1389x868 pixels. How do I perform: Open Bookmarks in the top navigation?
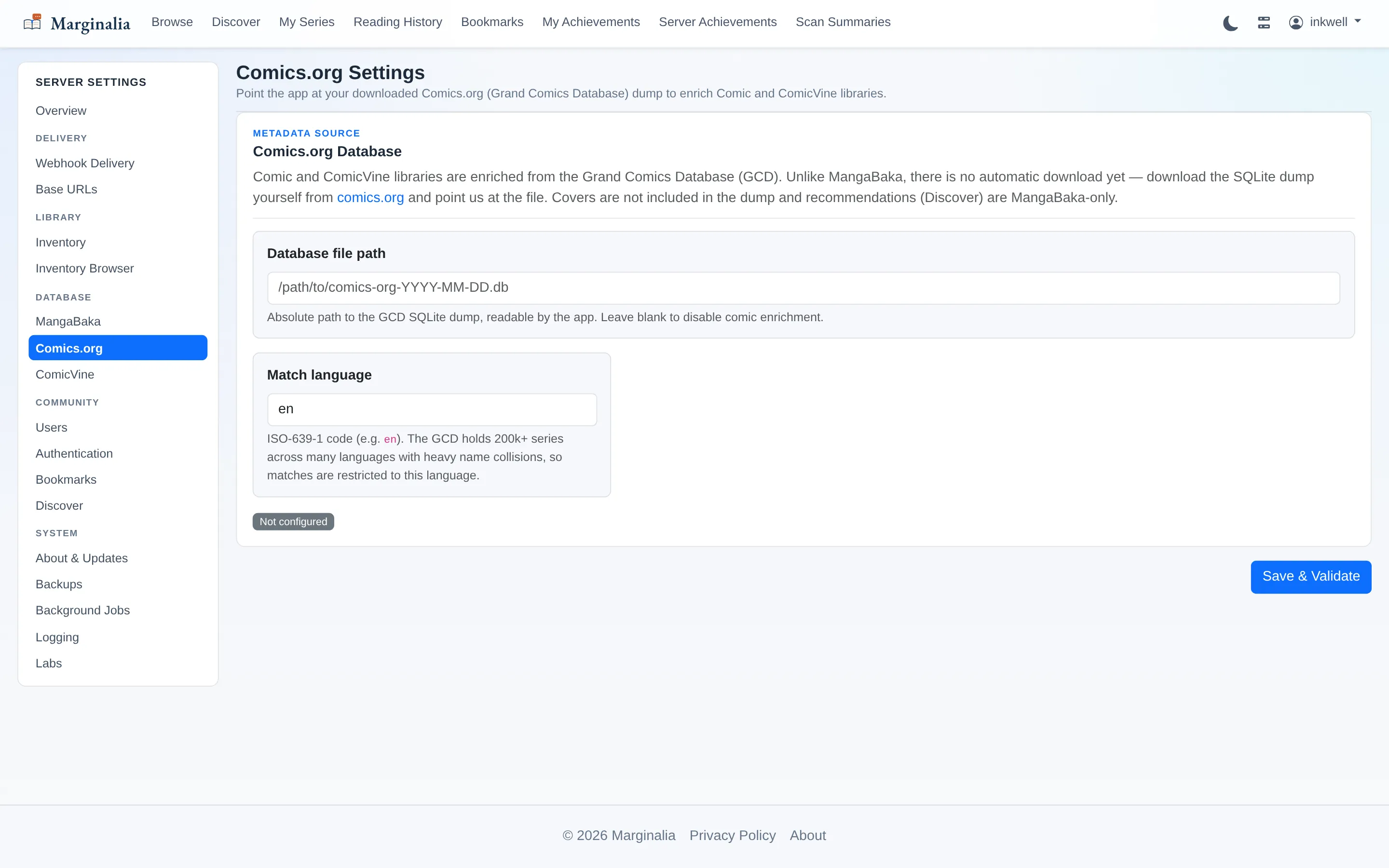click(492, 22)
